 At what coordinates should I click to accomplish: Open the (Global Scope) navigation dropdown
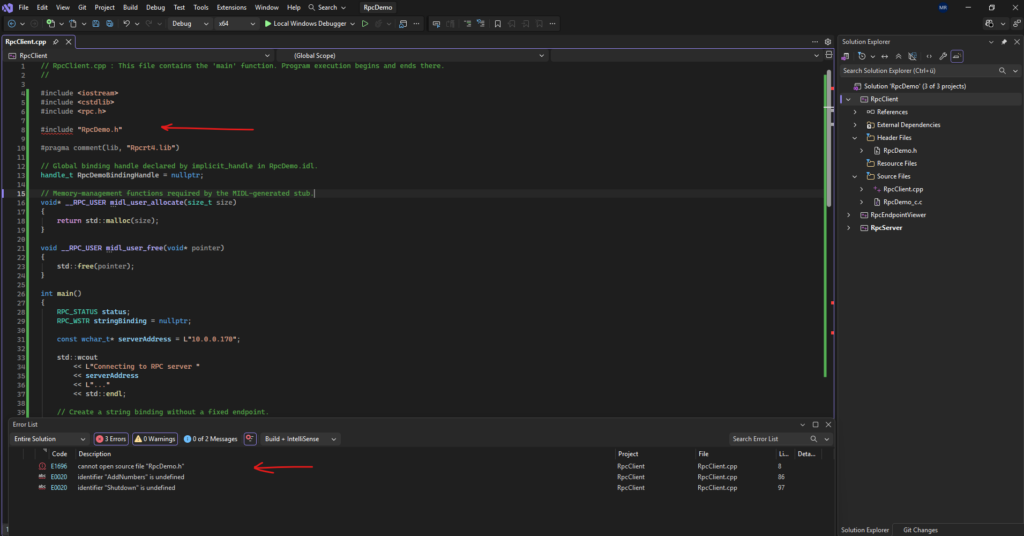413,55
